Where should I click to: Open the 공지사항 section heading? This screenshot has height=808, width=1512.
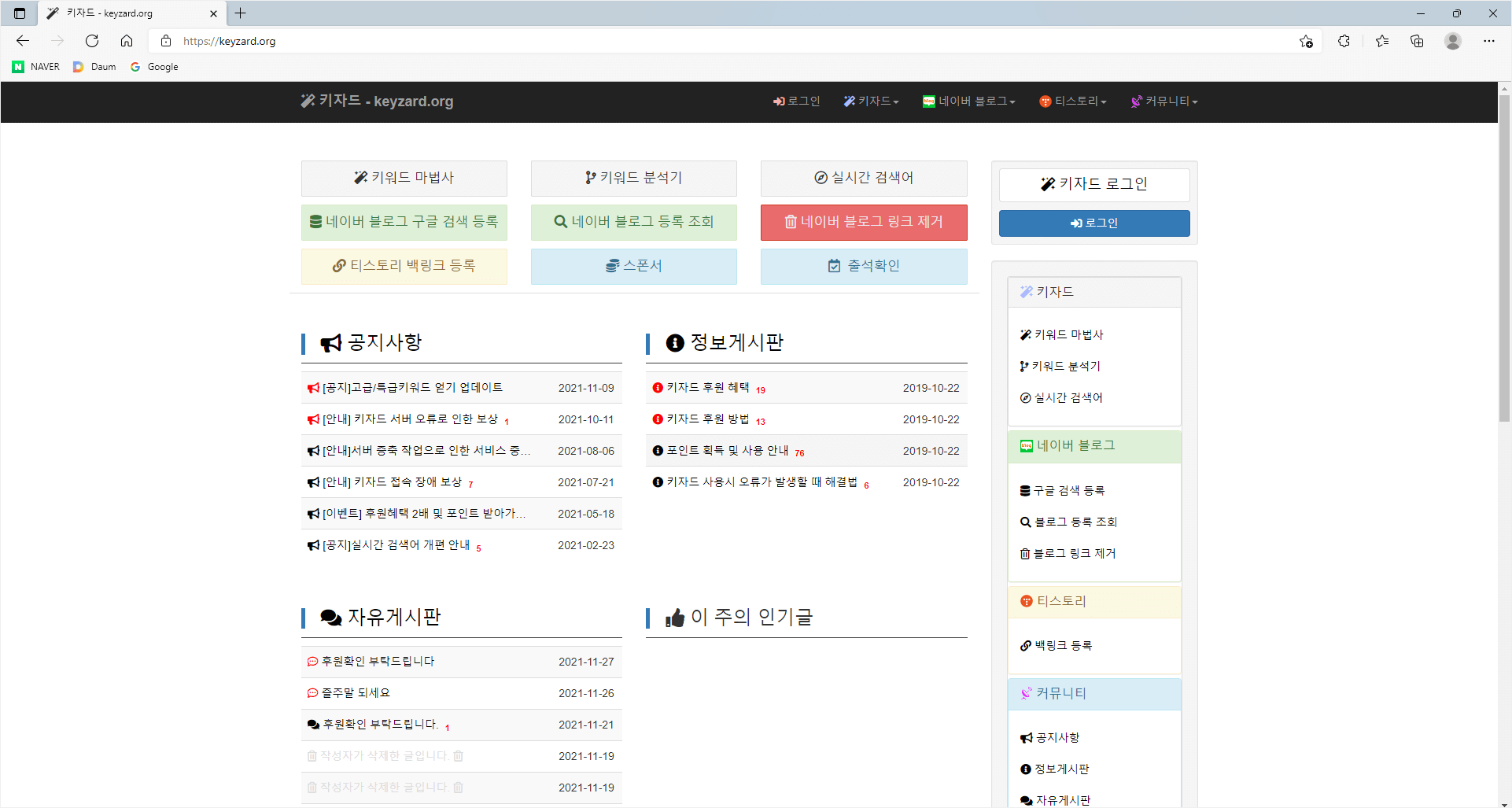371,343
